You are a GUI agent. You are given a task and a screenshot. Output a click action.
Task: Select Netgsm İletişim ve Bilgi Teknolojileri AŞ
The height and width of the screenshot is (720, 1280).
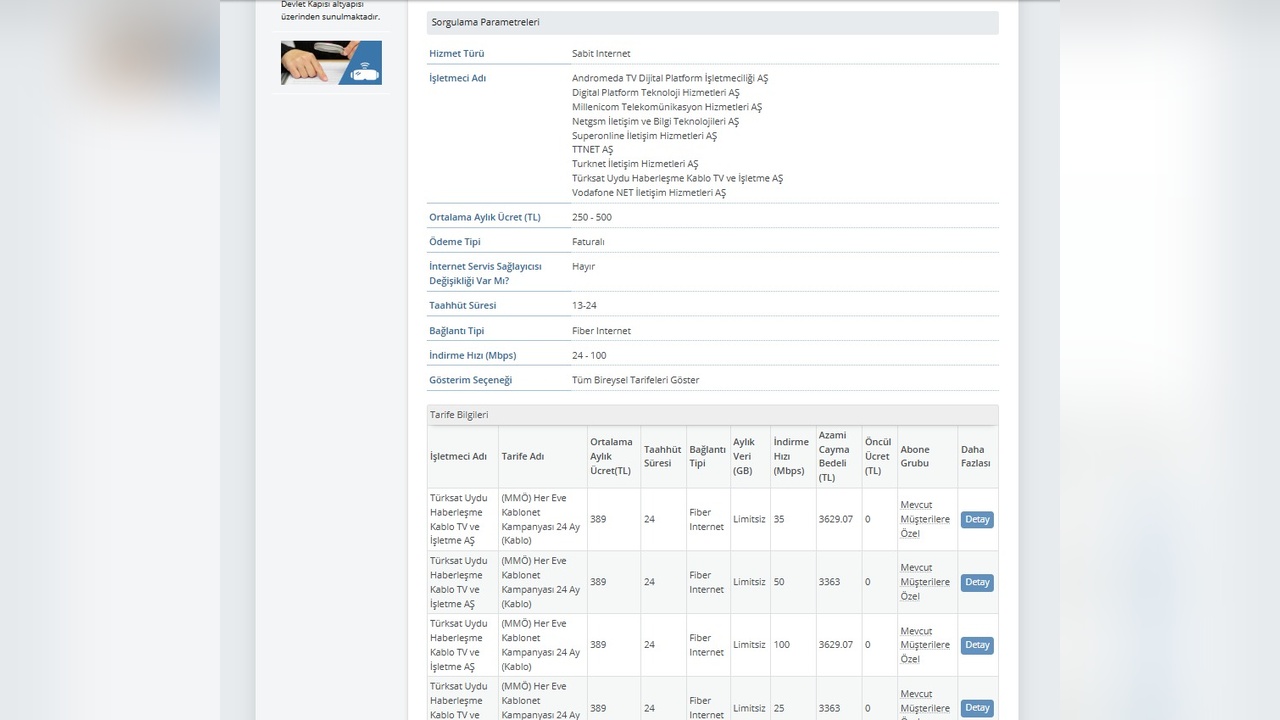pos(655,121)
